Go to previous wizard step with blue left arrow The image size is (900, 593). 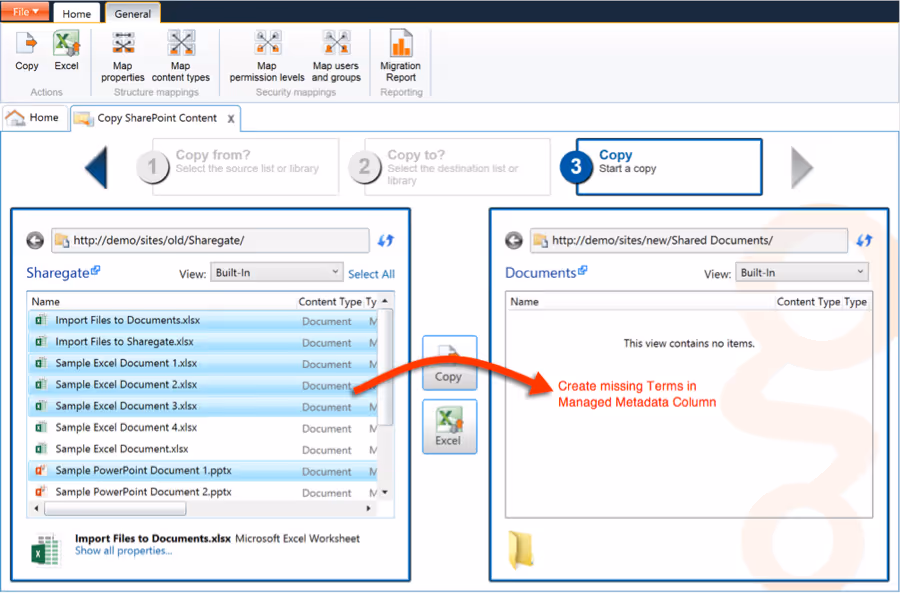(x=96, y=167)
